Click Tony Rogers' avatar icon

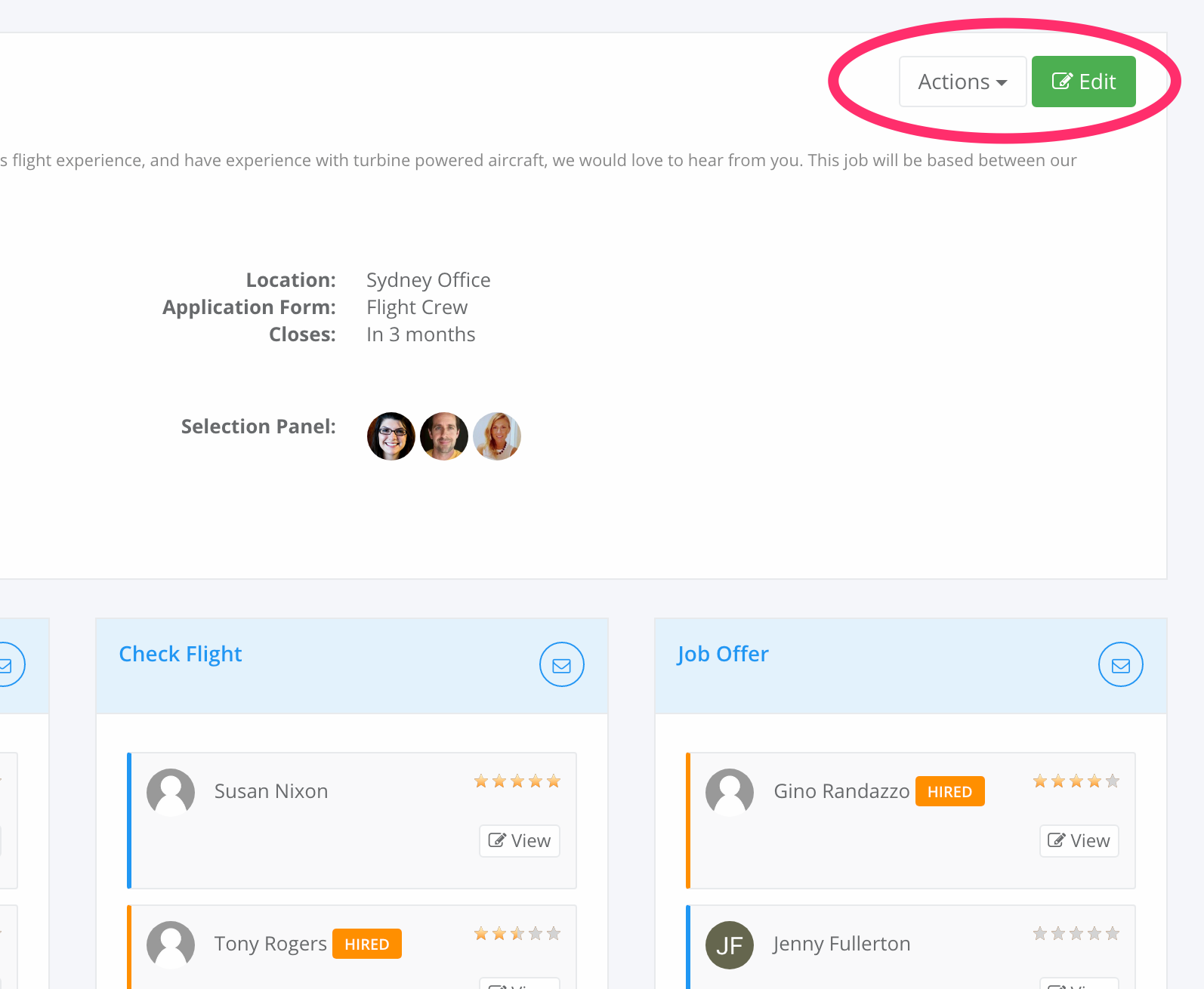tap(171, 945)
